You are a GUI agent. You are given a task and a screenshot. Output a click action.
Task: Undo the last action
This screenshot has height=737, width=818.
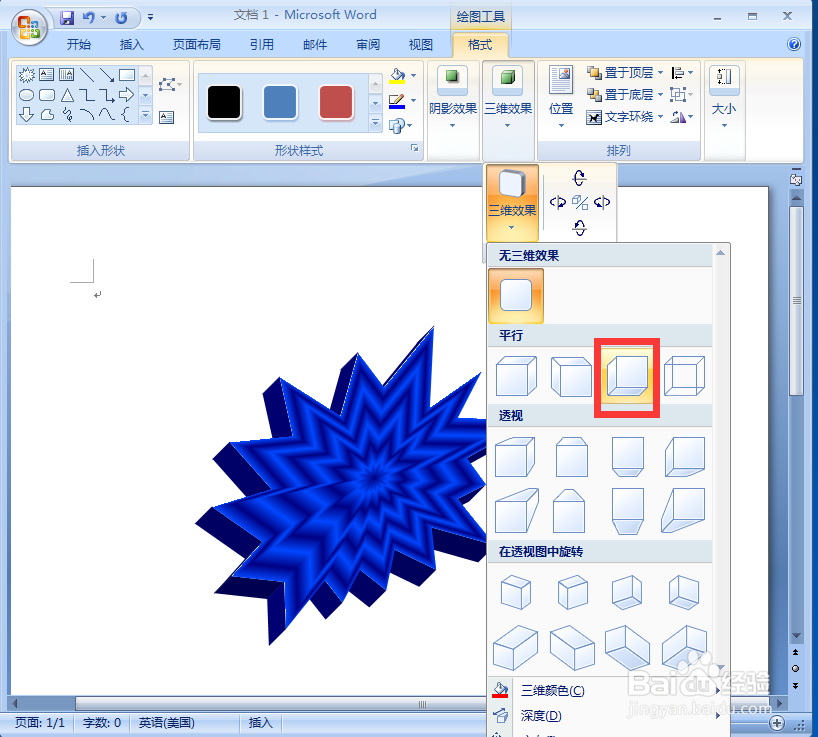(x=89, y=18)
